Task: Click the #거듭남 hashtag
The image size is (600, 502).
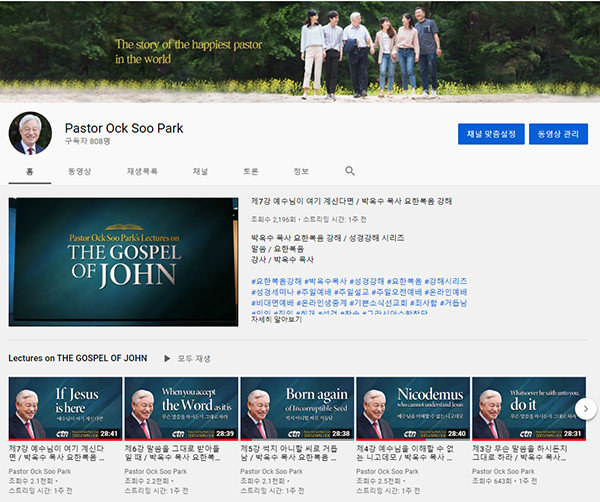Action: (453, 303)
